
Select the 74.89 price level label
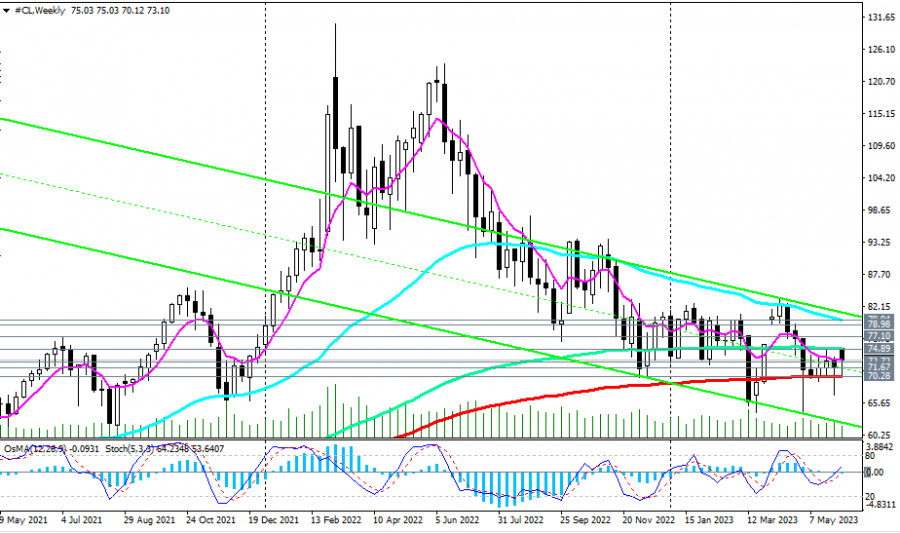point(879,348)
